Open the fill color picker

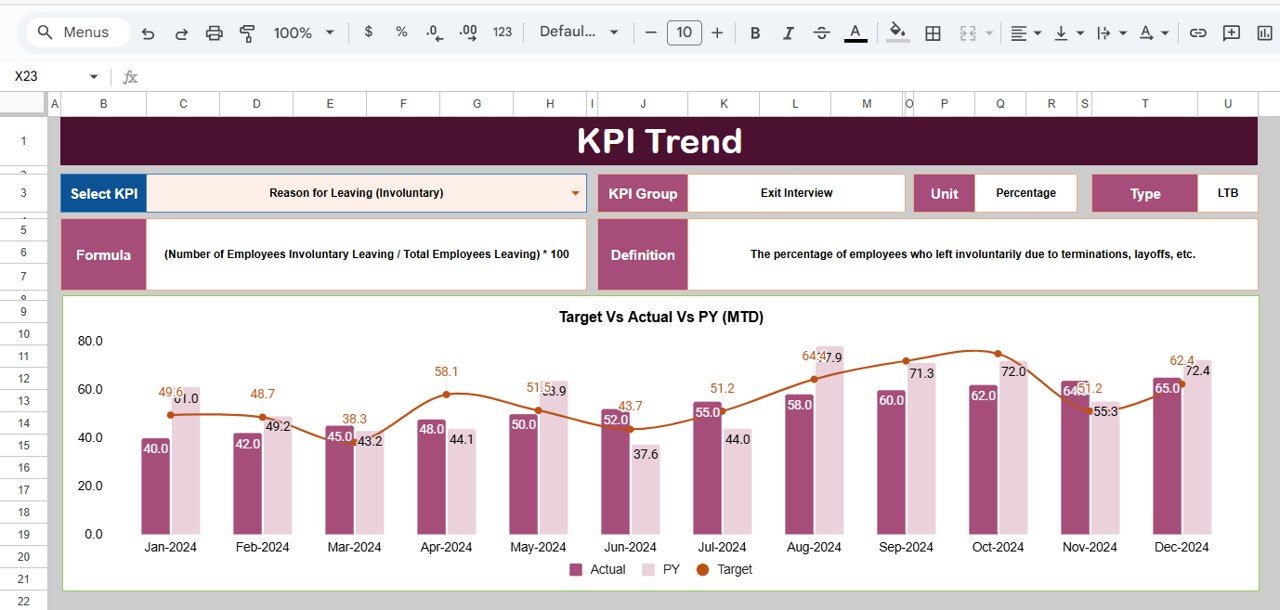(x=897, y=33)
